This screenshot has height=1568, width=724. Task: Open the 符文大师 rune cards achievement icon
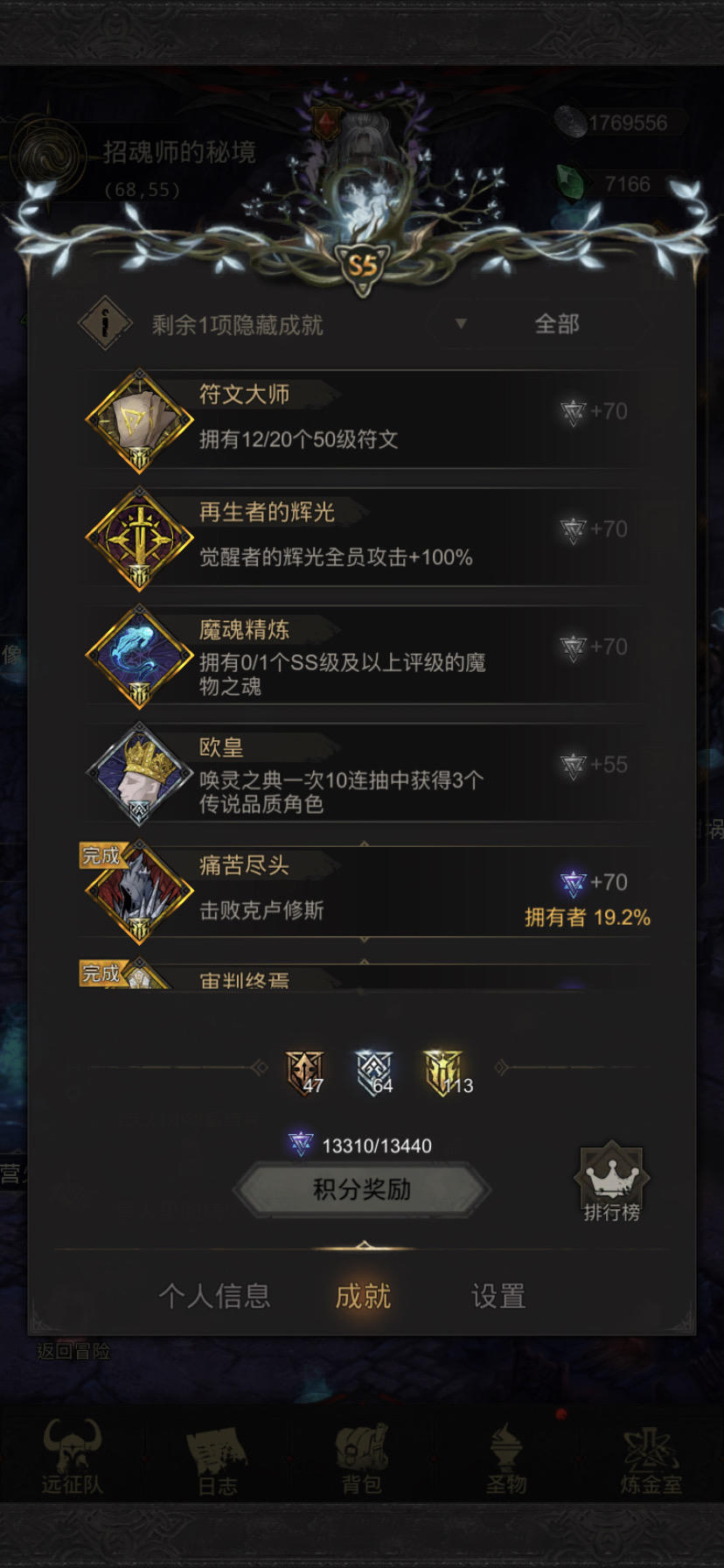point(139,422)
